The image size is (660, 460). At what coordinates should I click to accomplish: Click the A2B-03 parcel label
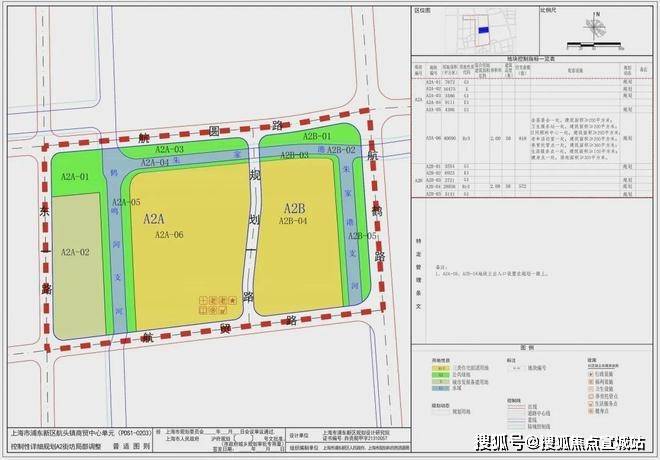tap(294, 155)
